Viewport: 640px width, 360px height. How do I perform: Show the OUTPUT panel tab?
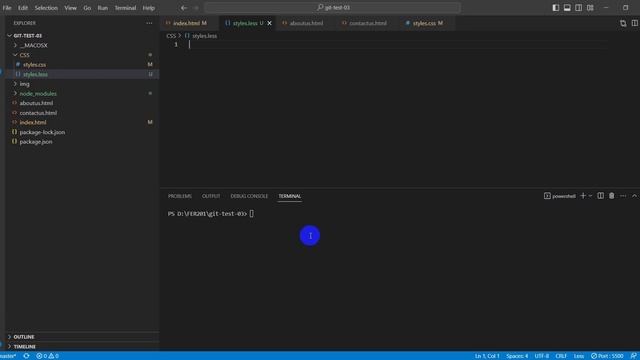[211, 196]
